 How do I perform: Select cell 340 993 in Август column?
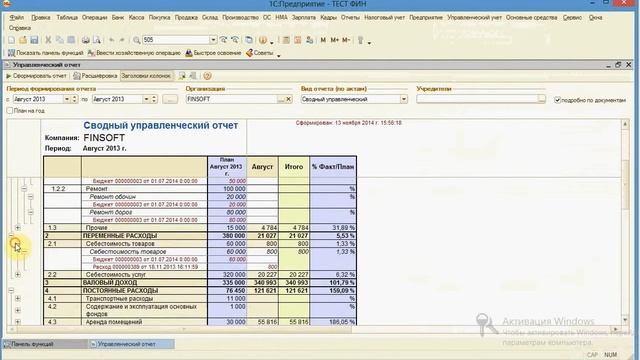[262, 282]
